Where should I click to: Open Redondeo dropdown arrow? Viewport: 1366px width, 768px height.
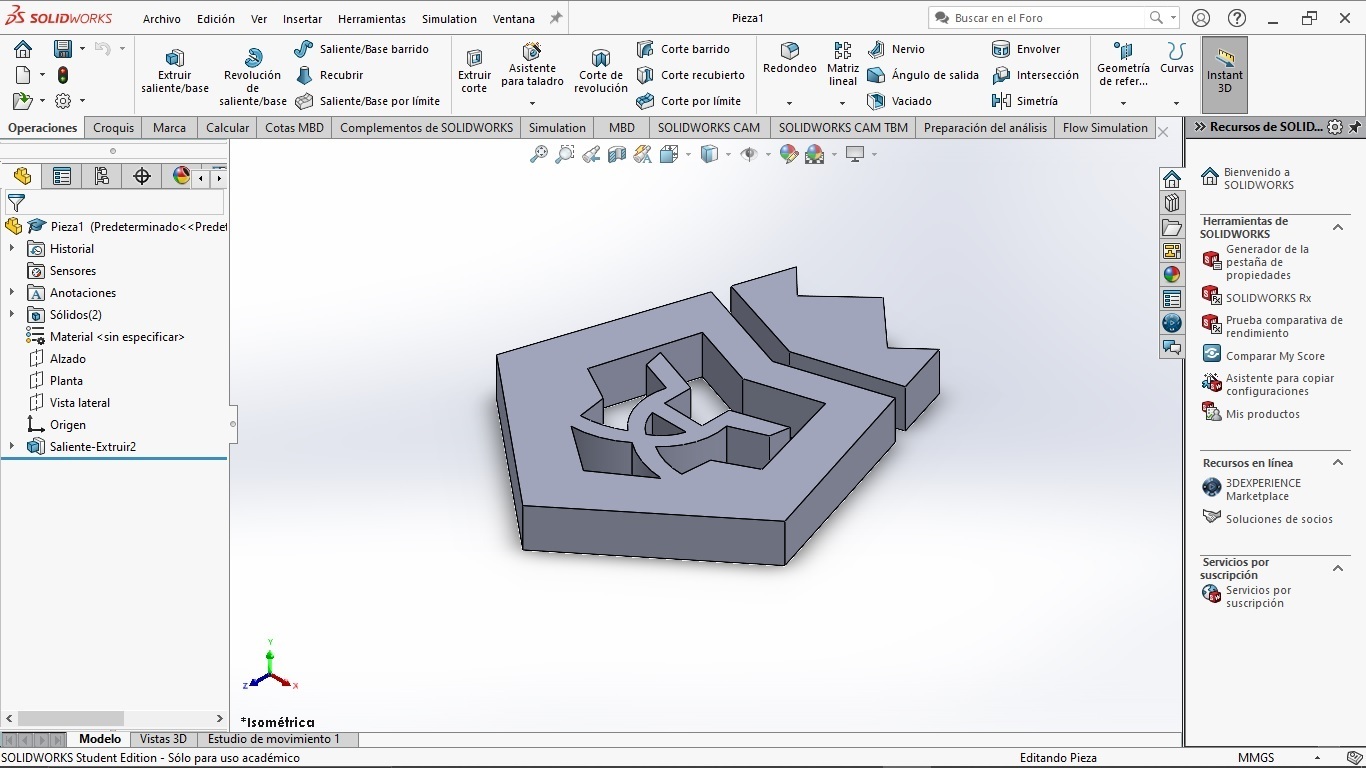(790, 103)
